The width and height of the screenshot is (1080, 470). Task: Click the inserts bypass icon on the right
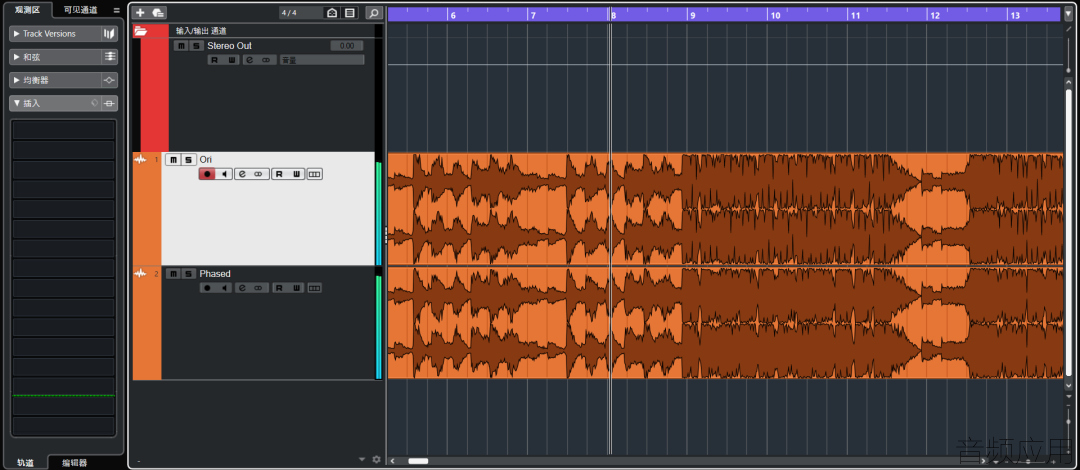109,103
